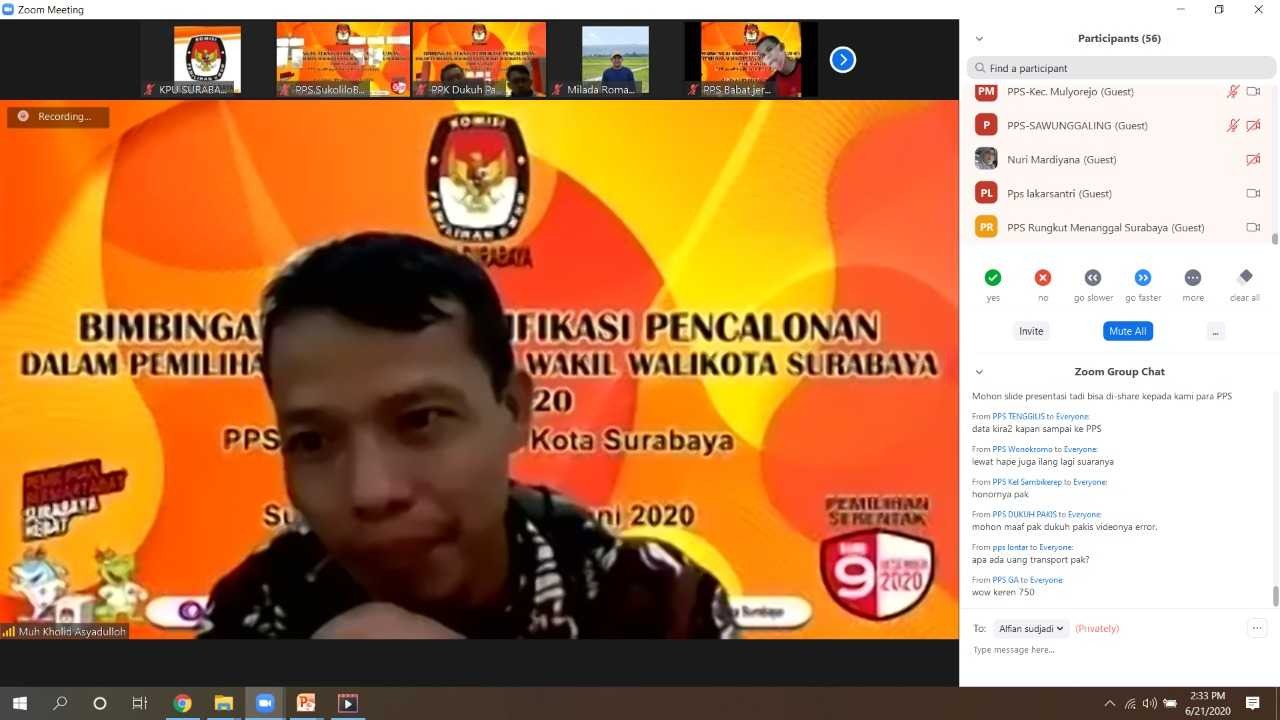Toggle microphone for PPS-Kec. Mulyorejo
Viewport: 1280px width, 720px height.
[x=1233, y=92]
